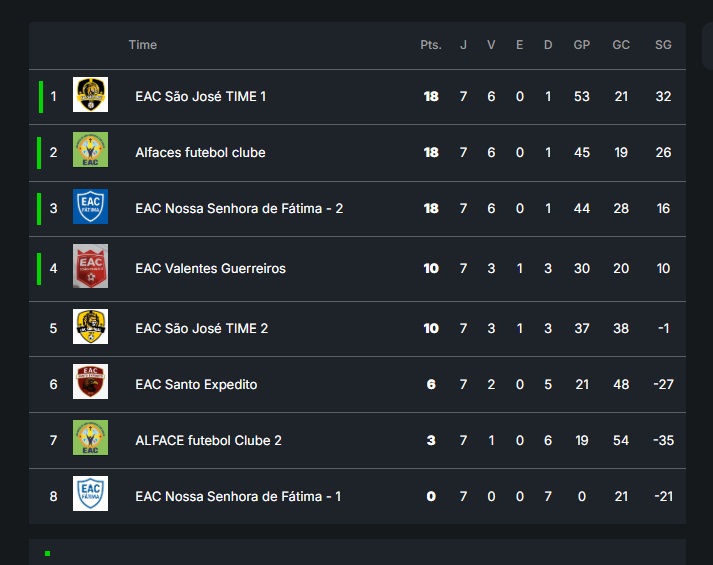
Task: Open the EAC São José TIME 1 team name
Action: coord(200,97)
